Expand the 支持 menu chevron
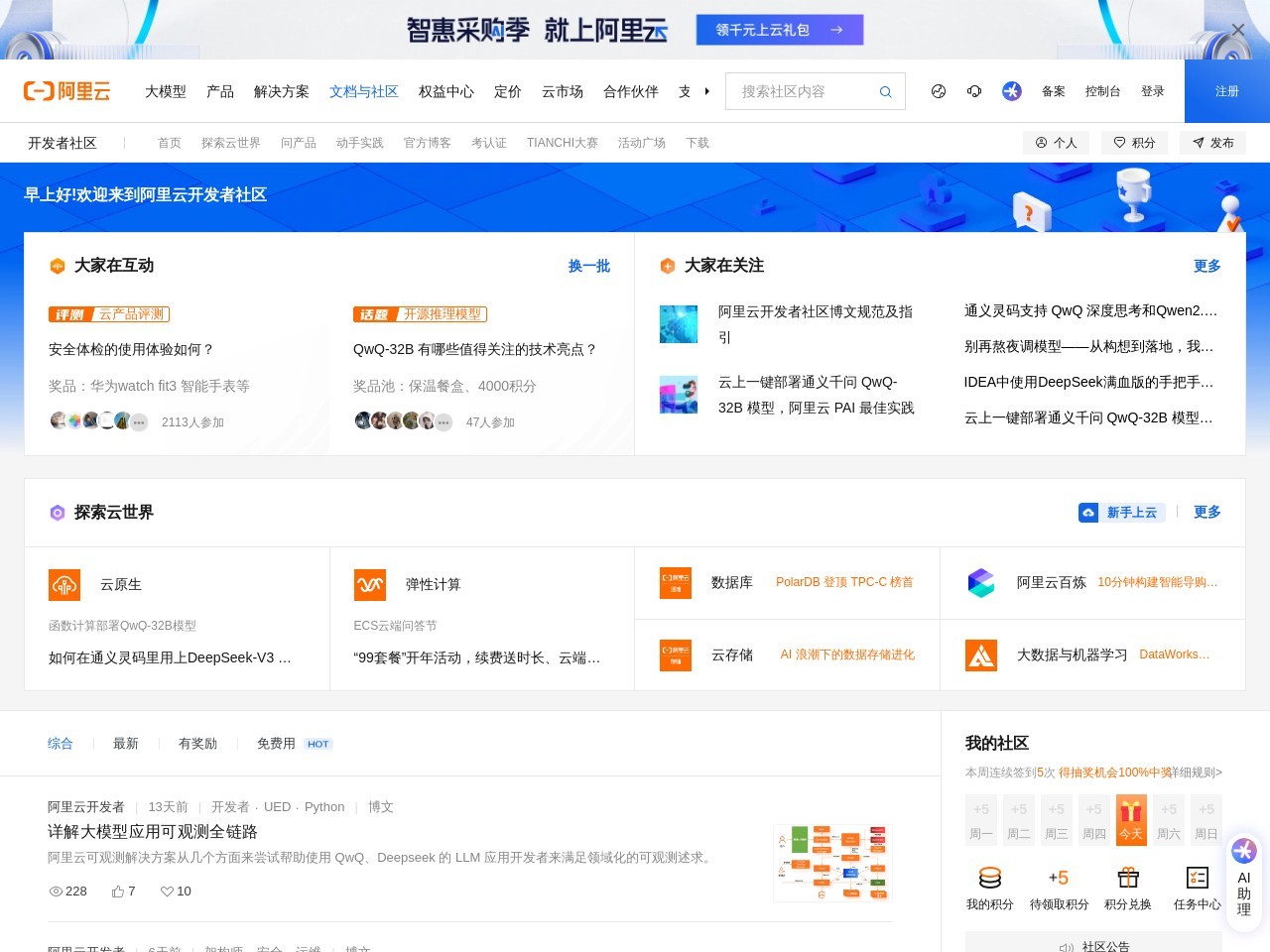This screenshot has width=1270, height=952. [706, 90]
